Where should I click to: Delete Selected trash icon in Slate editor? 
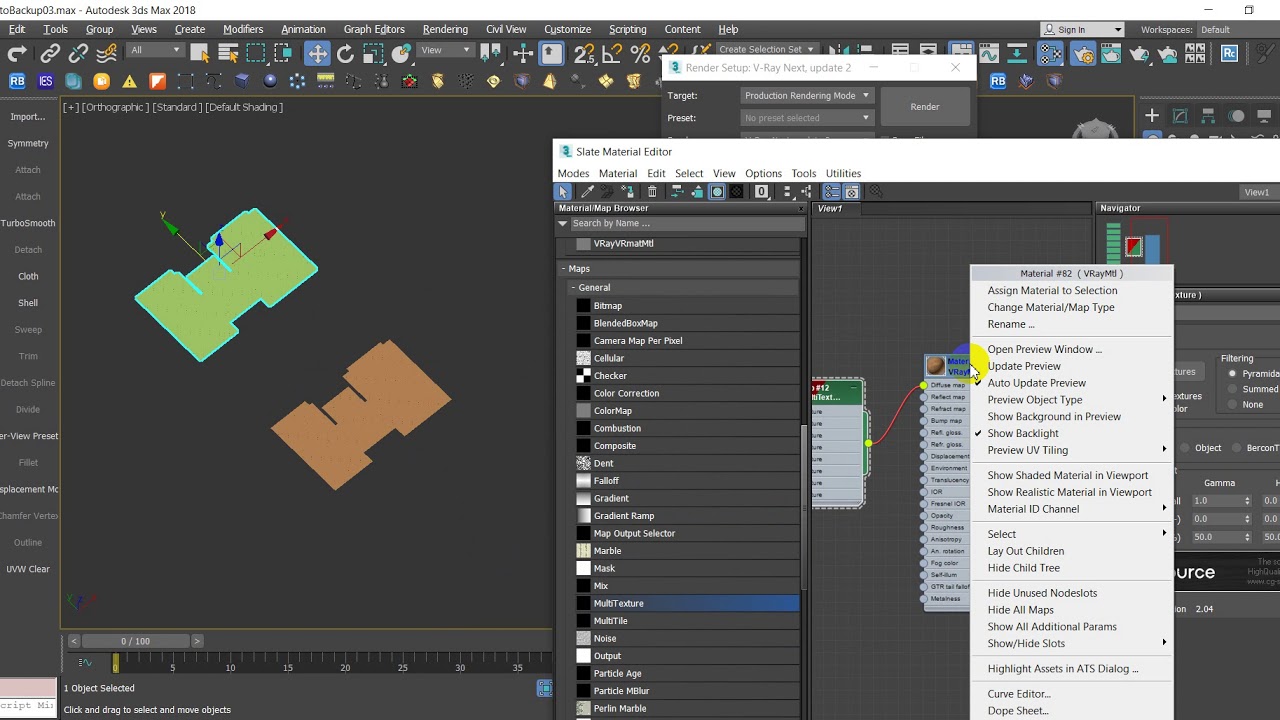point(652,192)
